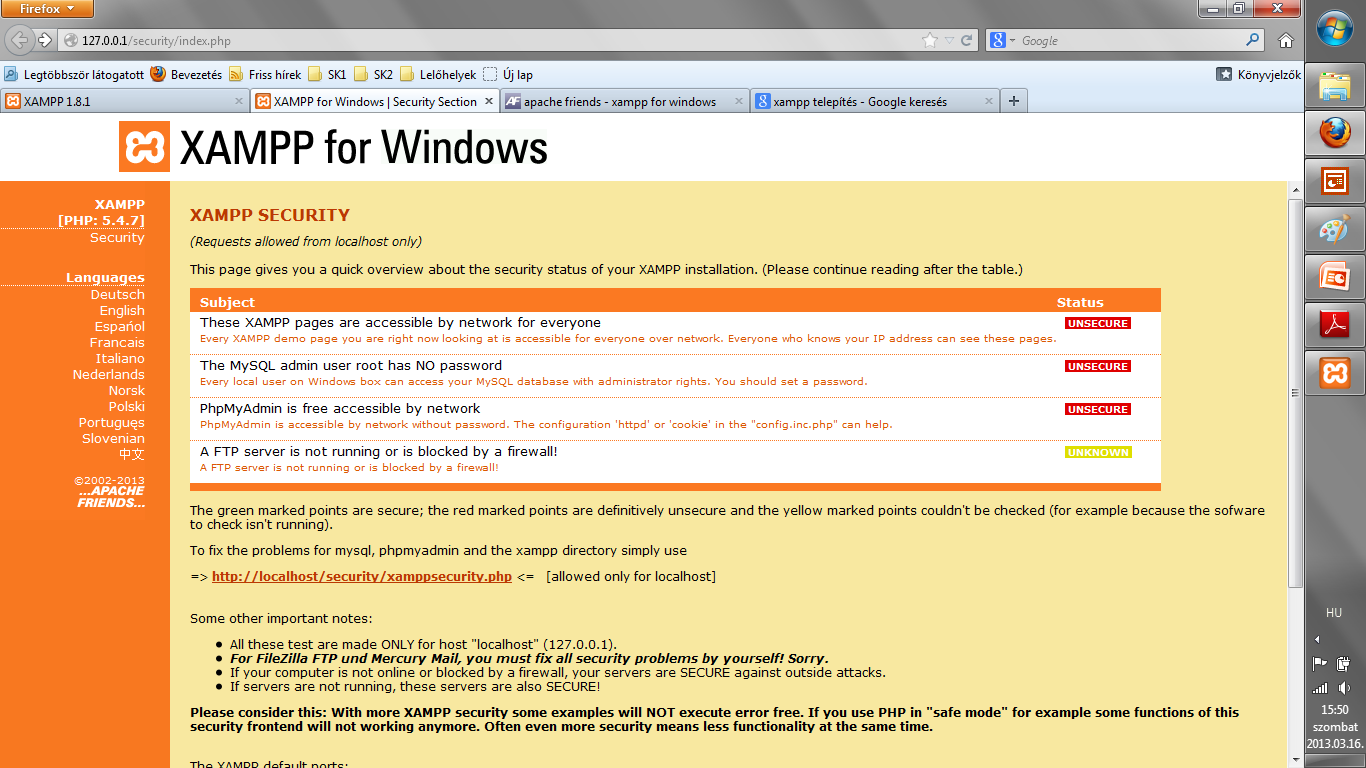Open the Lelőhelyek bookmarks folder
The height and width of the screenshot is (768, 1366).
pyautogui.click(x=437, y=74)
